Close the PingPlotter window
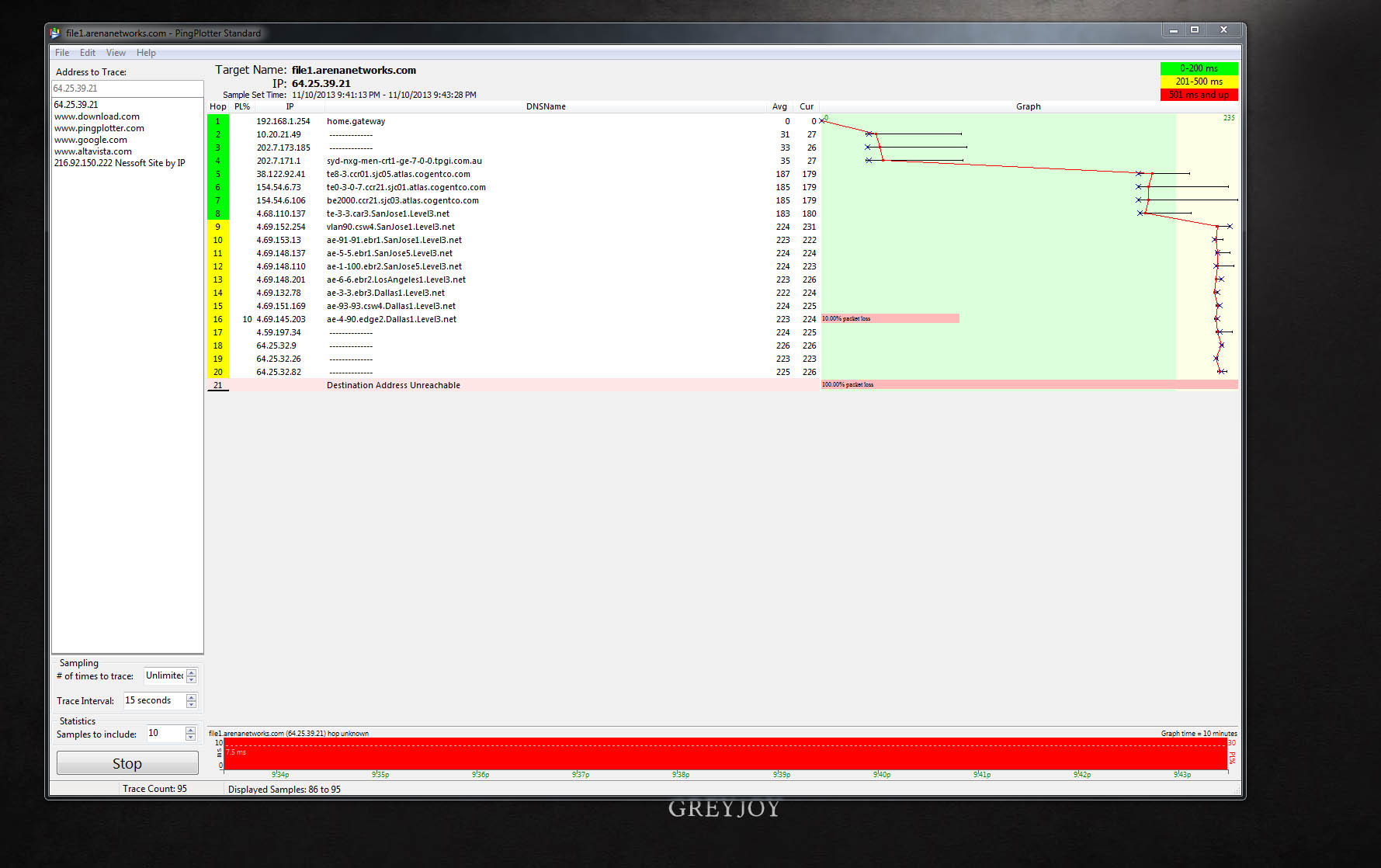Viewport: 1381px width, 868px height. 1223,30
